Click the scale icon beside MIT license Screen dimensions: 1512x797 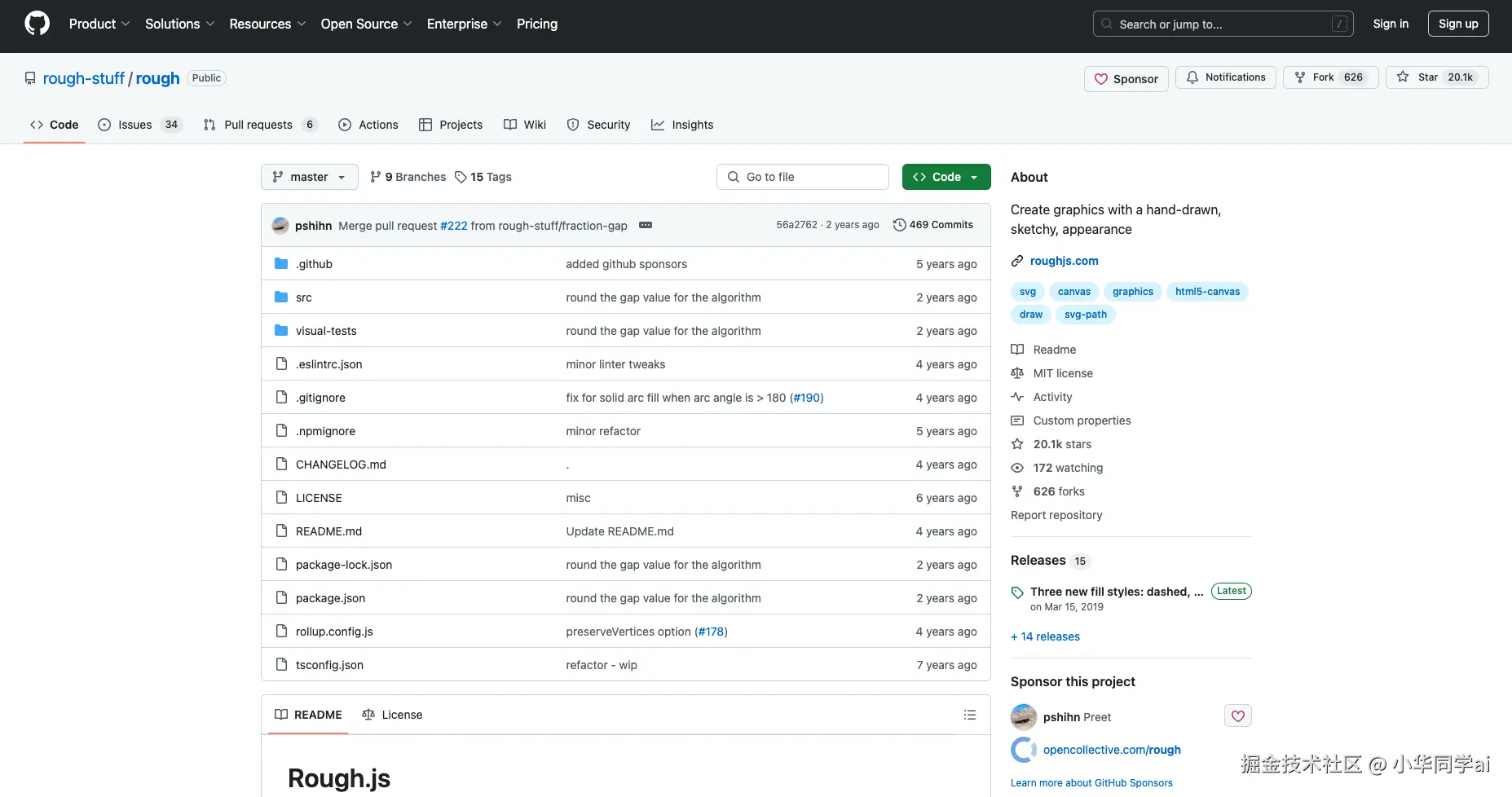pos(1017,373)
